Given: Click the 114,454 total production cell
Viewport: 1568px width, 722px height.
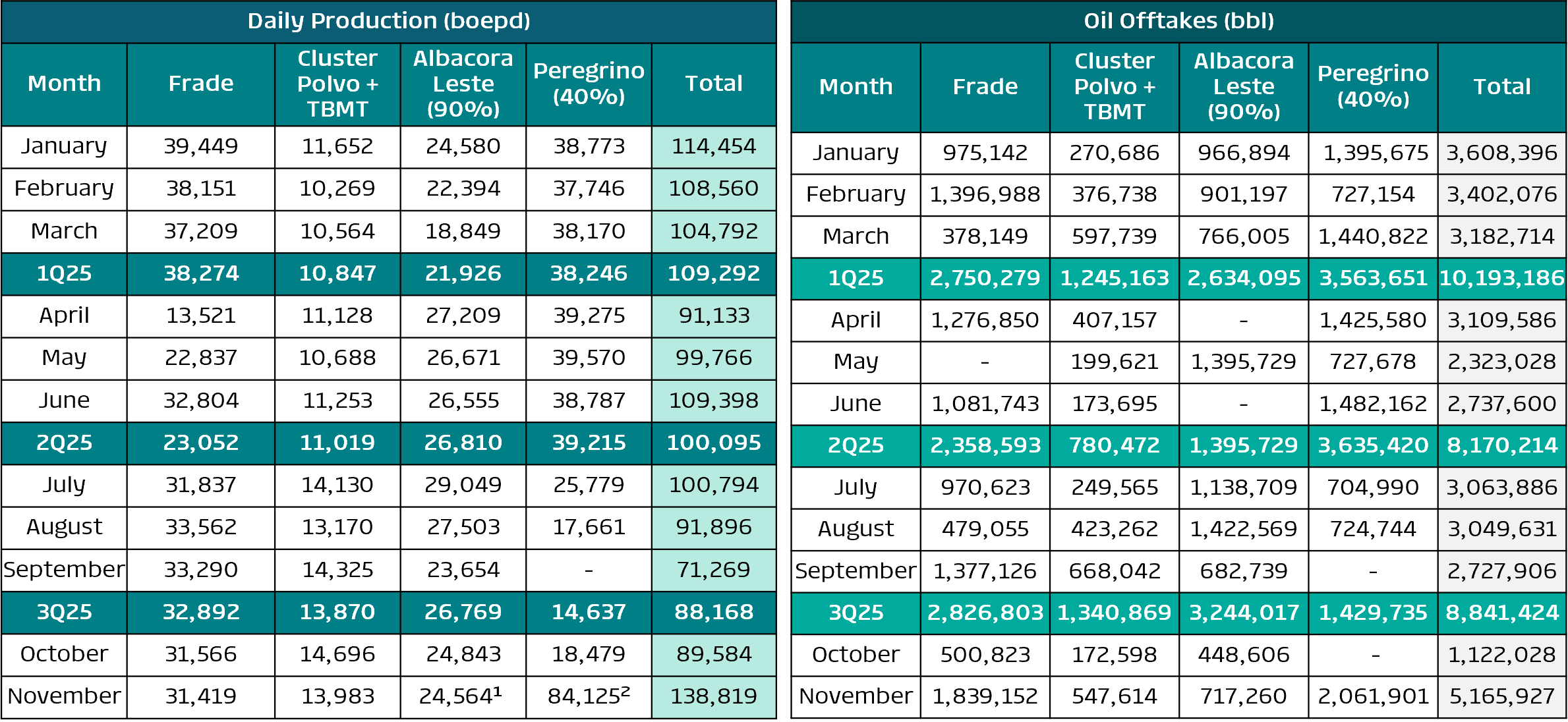Looking at the screenshot, I should pyautogui.click(x=714, y=146).
